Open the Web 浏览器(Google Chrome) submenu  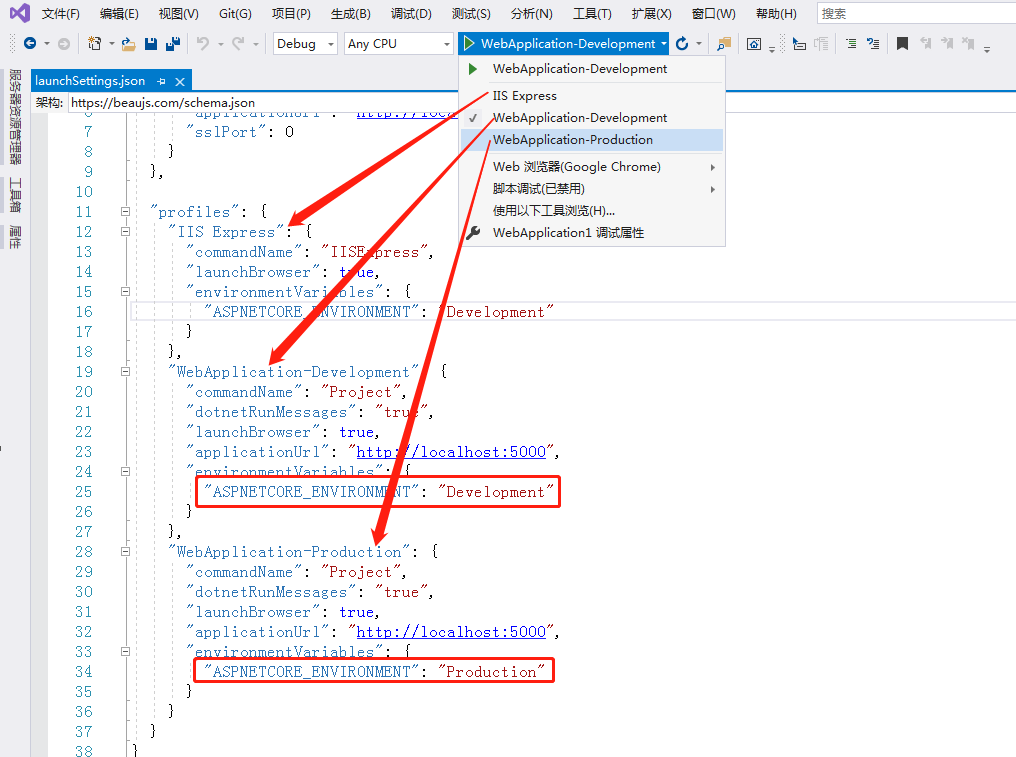point(592,167)
